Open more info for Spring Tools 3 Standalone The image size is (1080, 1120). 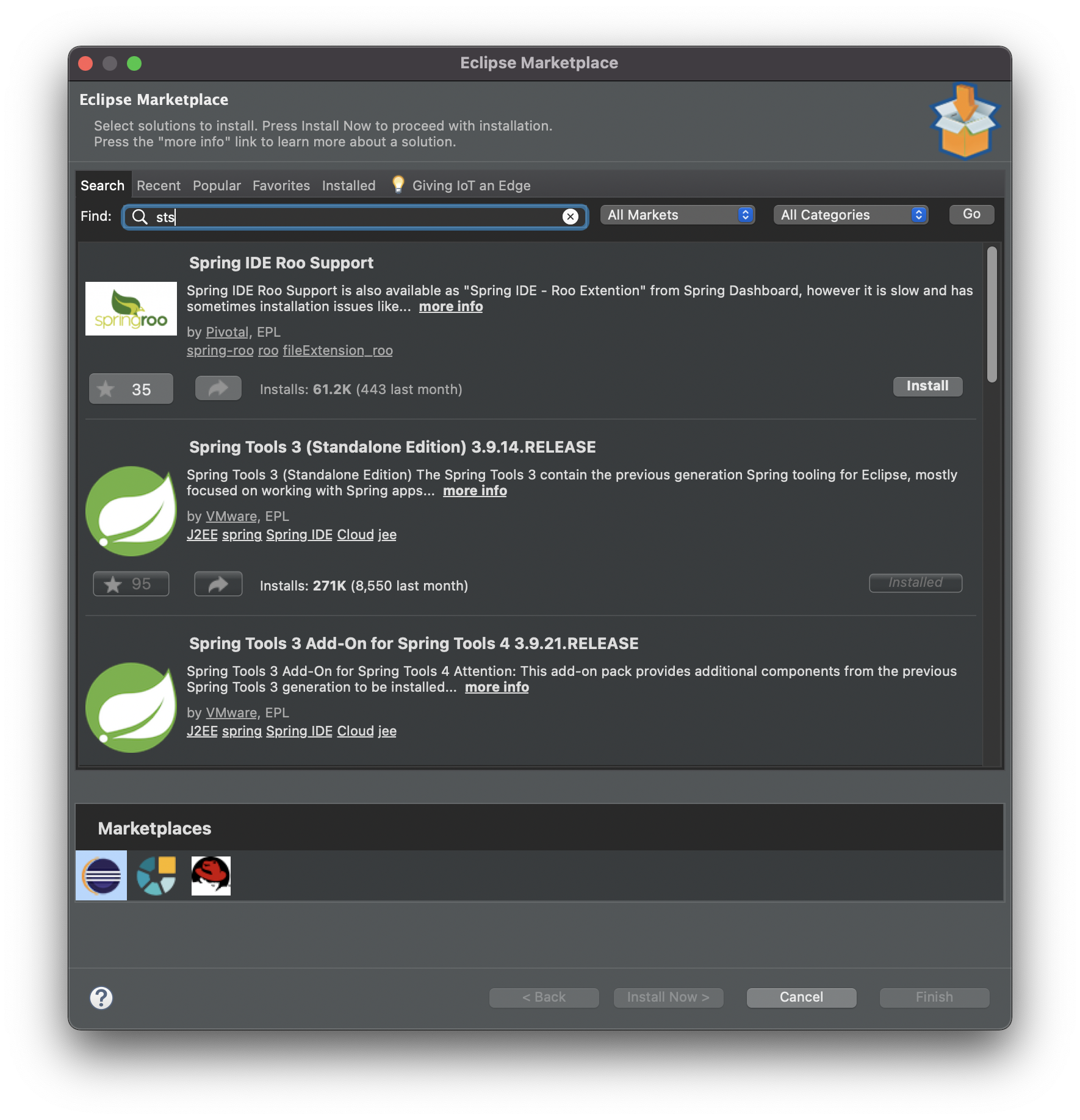pyautogui.click(x=475, y=490)
